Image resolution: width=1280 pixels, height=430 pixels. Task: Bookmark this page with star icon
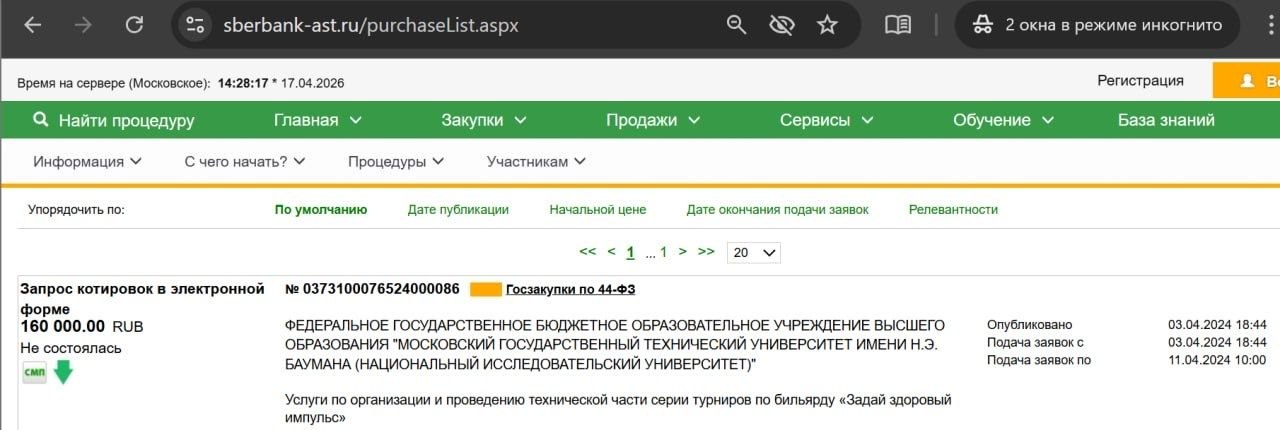(x=827, y=25)
